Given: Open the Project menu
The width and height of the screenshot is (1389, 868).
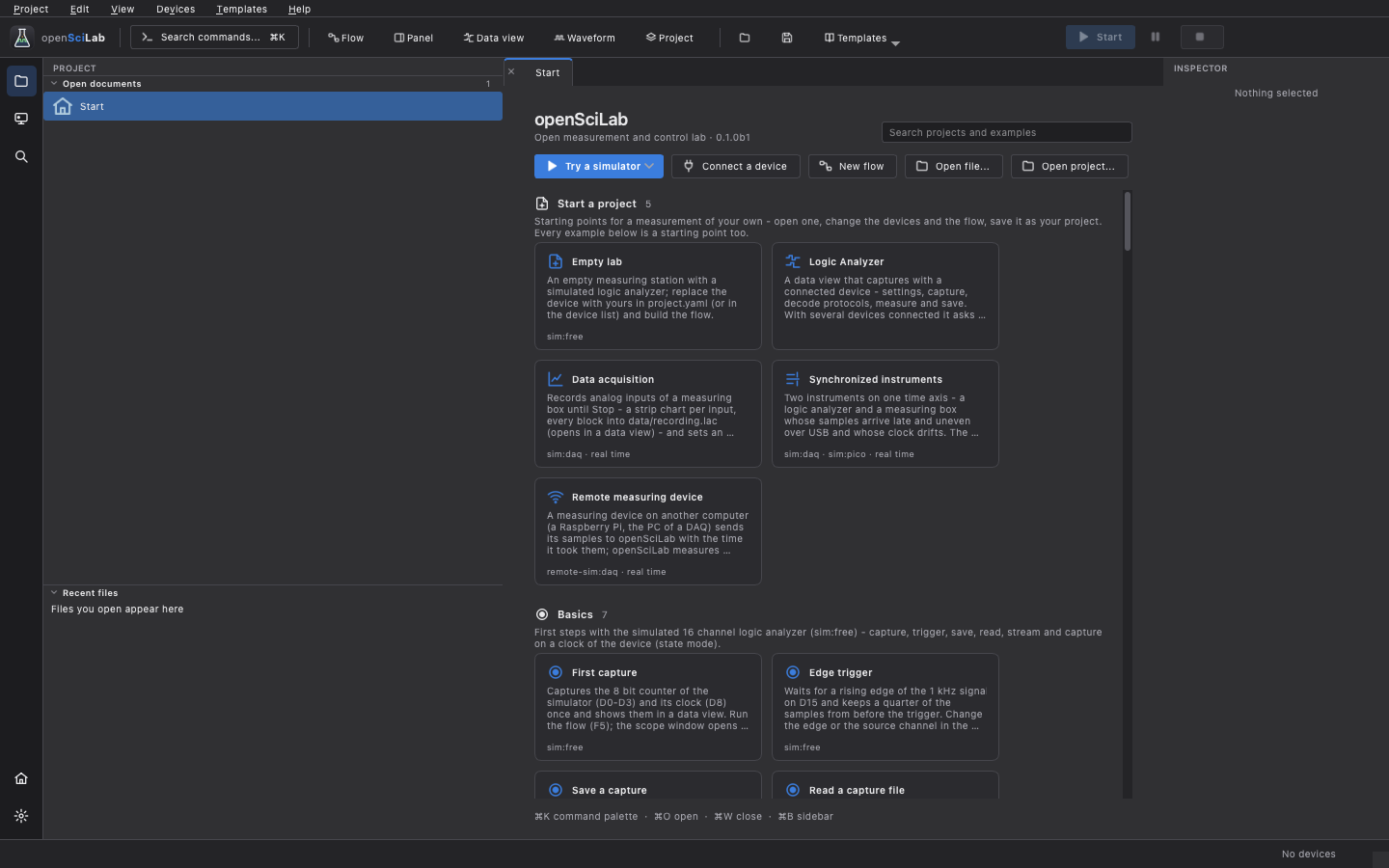Looking at the screenshot, I should point(31,9).
